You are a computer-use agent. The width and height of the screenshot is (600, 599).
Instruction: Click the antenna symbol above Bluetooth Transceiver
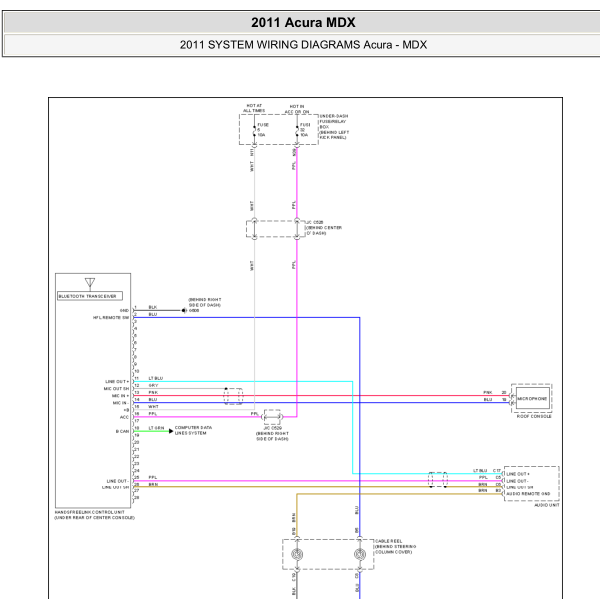(x=90, y=284)
